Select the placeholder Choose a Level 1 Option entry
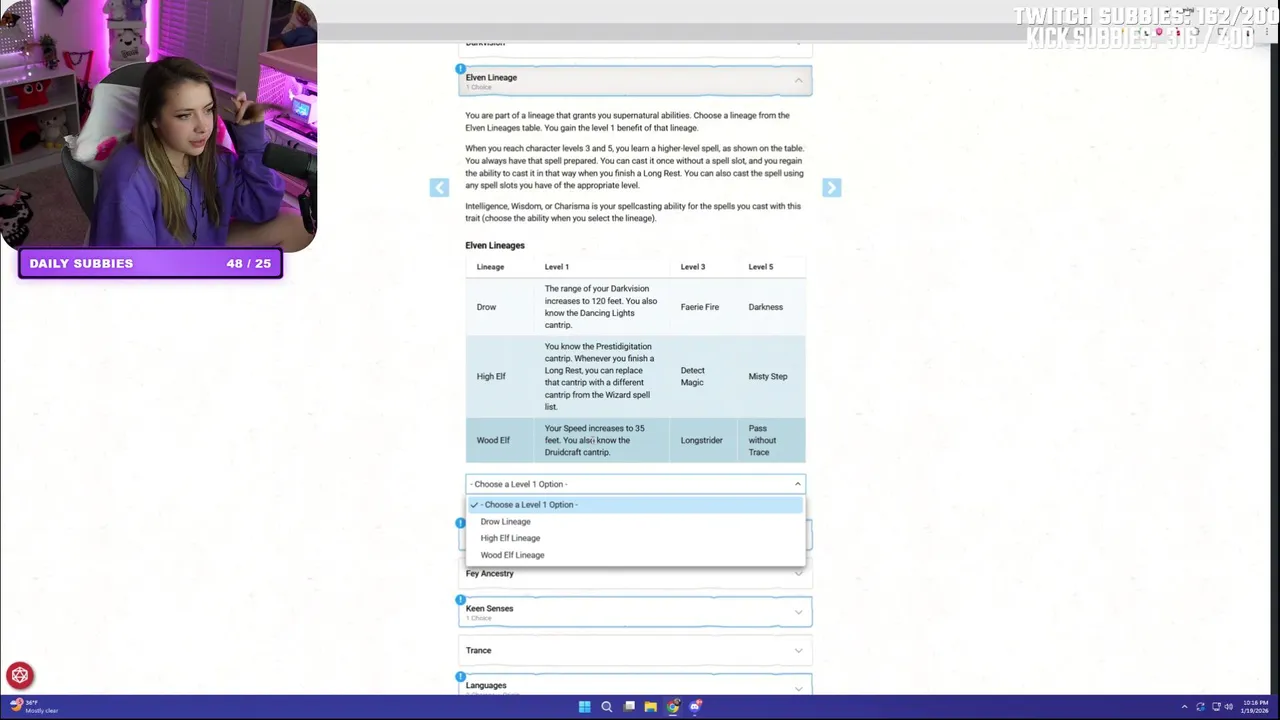Viewport: 1280px width, 720px height. click(x=635, y=504)
